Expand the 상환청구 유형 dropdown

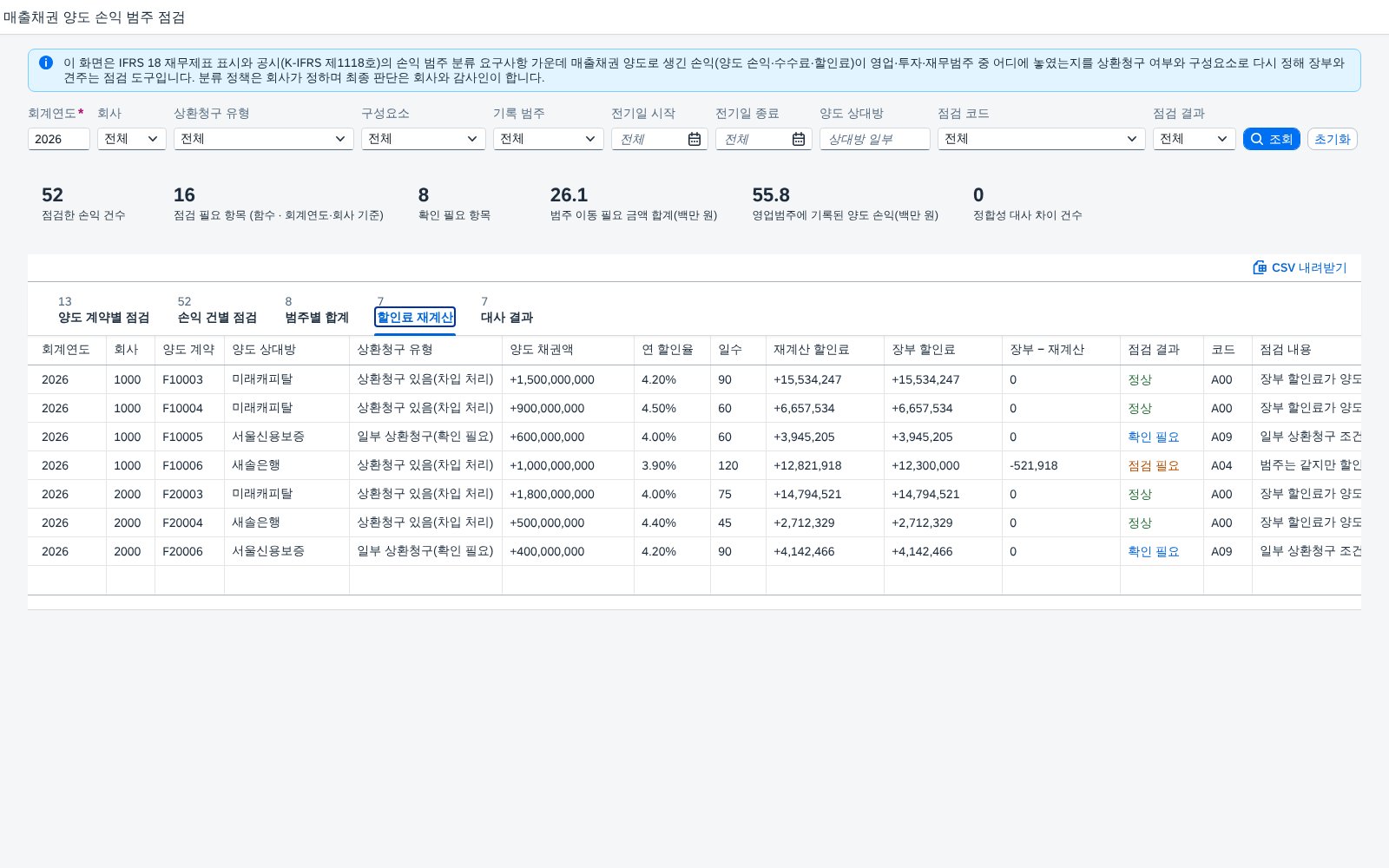[264, 139]
